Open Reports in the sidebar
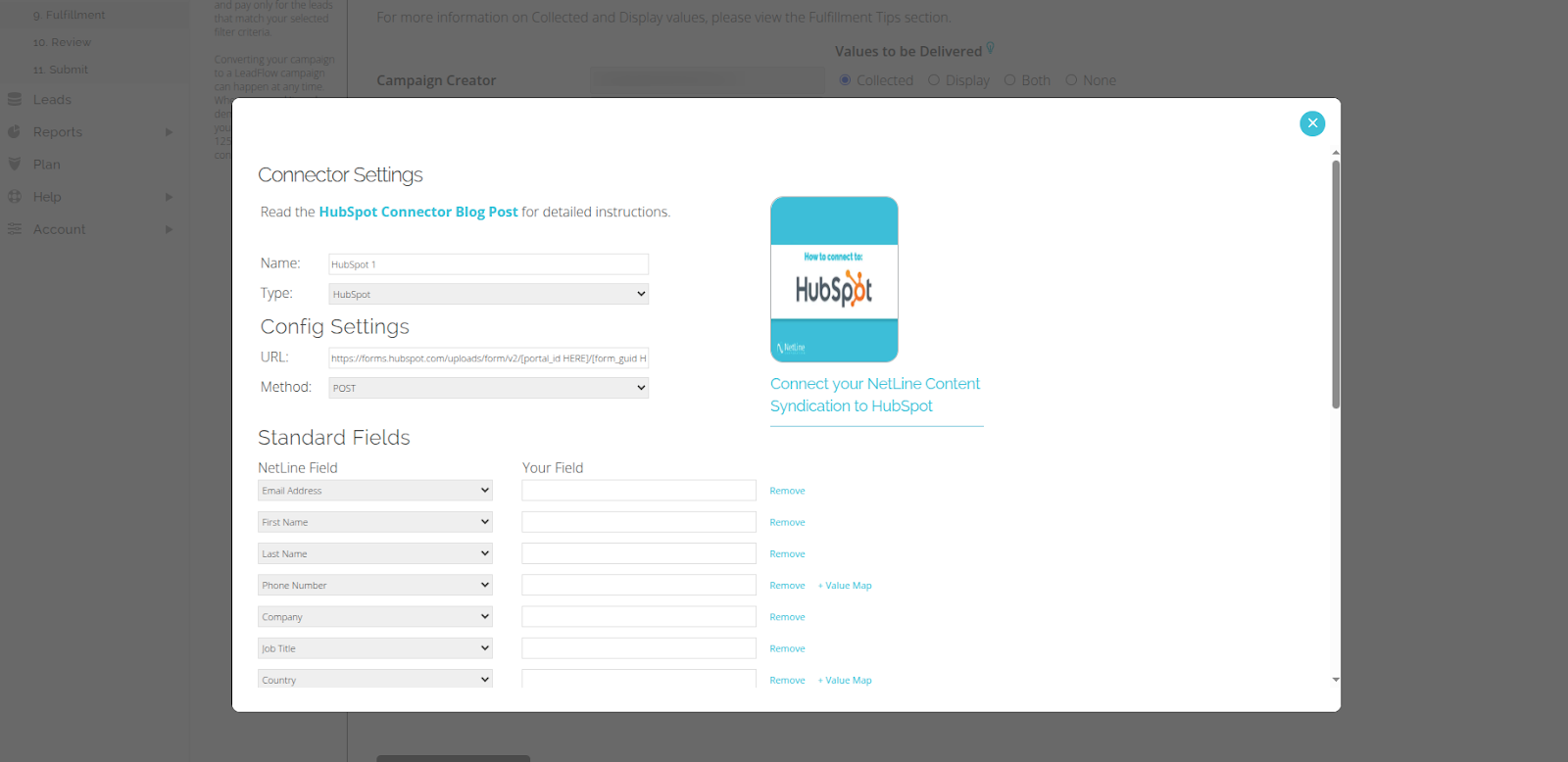Screen dimensions: 1568x762 [58, 132]
